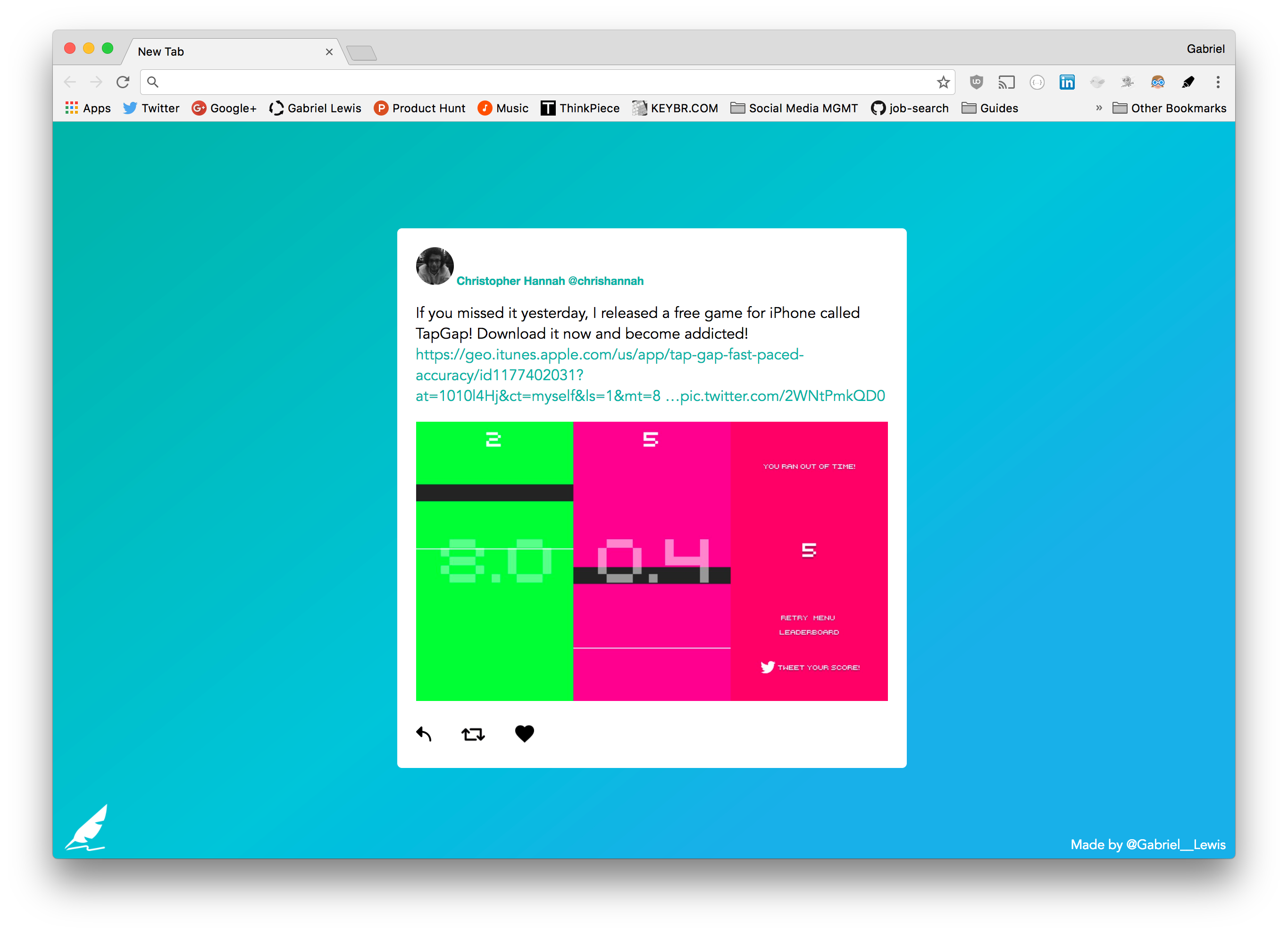Click the LinkedIn extension icon
The height and width of the screenshot is (934, 1288).
tap(1067, 83)
